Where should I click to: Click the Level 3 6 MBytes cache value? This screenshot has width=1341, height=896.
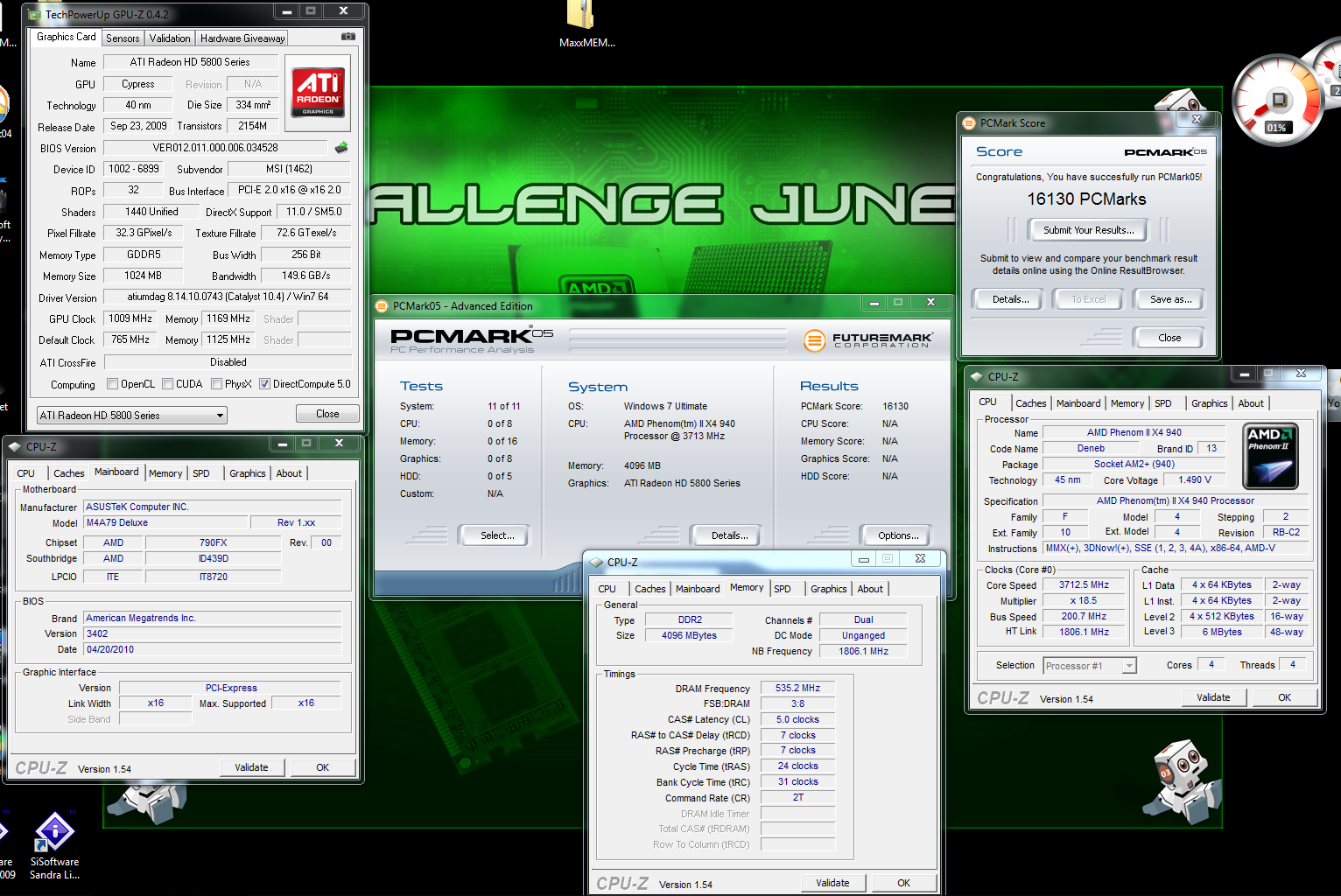click(1222, 632)
